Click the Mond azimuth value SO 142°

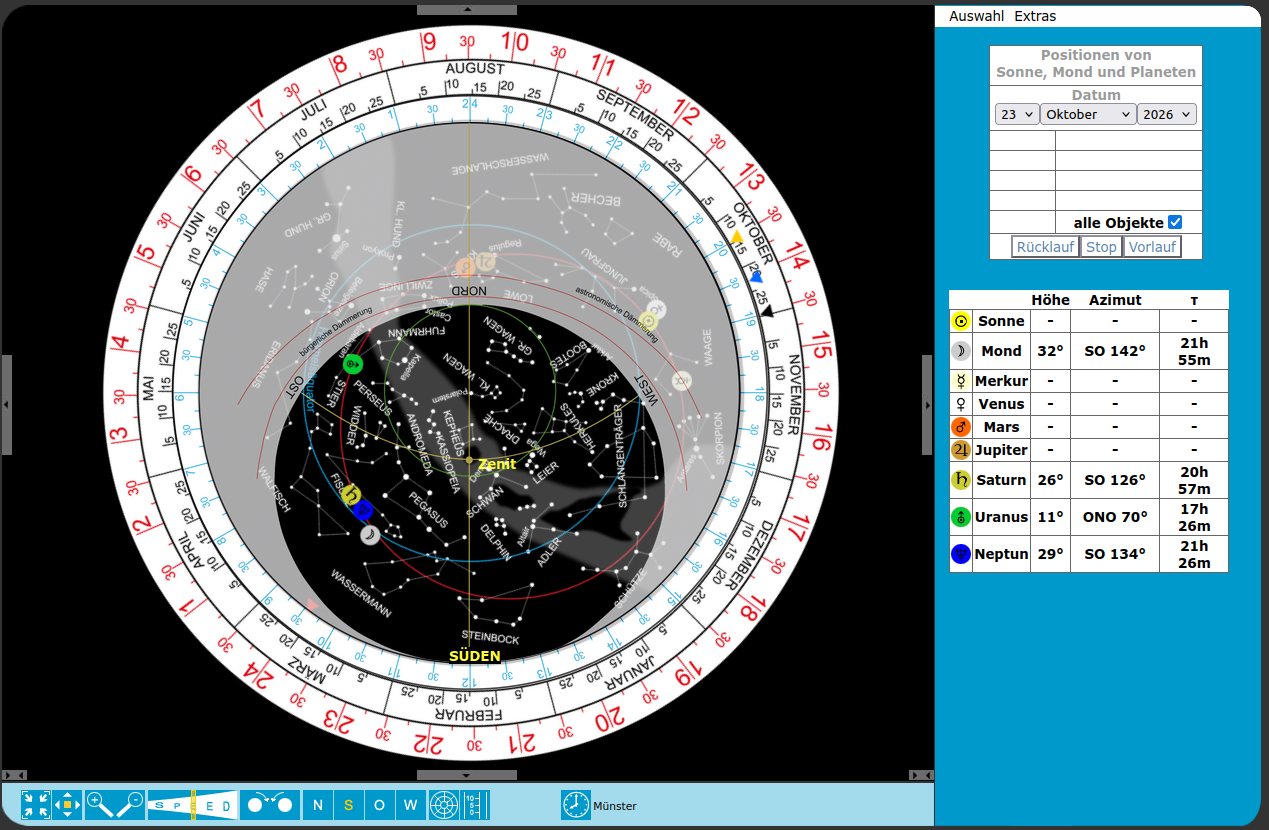1115,351
